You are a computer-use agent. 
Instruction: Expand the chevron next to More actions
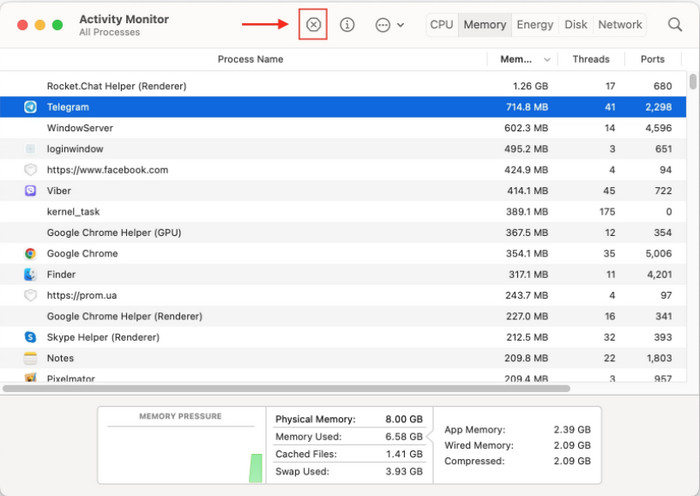400,25
